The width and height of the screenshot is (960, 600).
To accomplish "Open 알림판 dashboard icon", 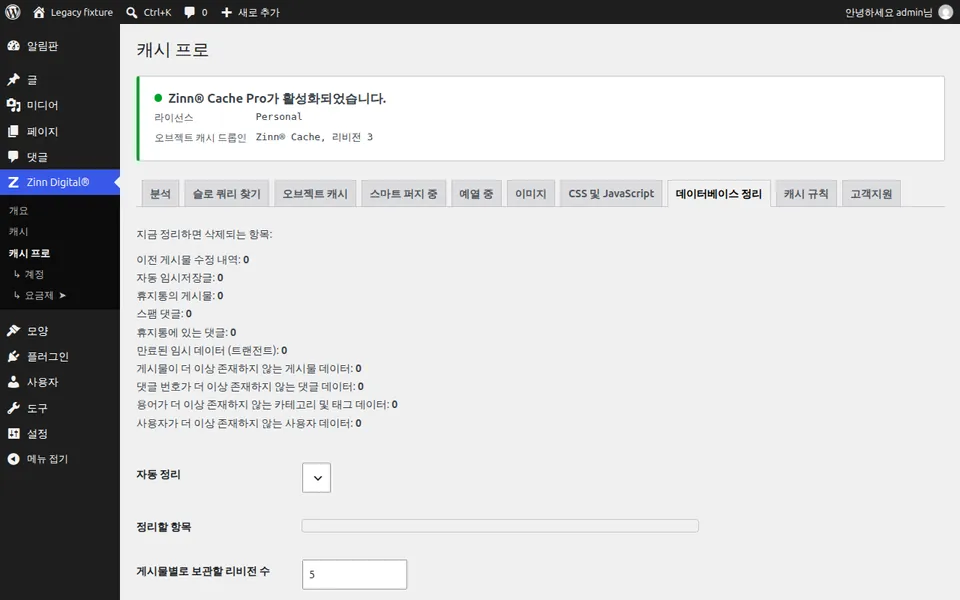I will (x=13, y=46).
